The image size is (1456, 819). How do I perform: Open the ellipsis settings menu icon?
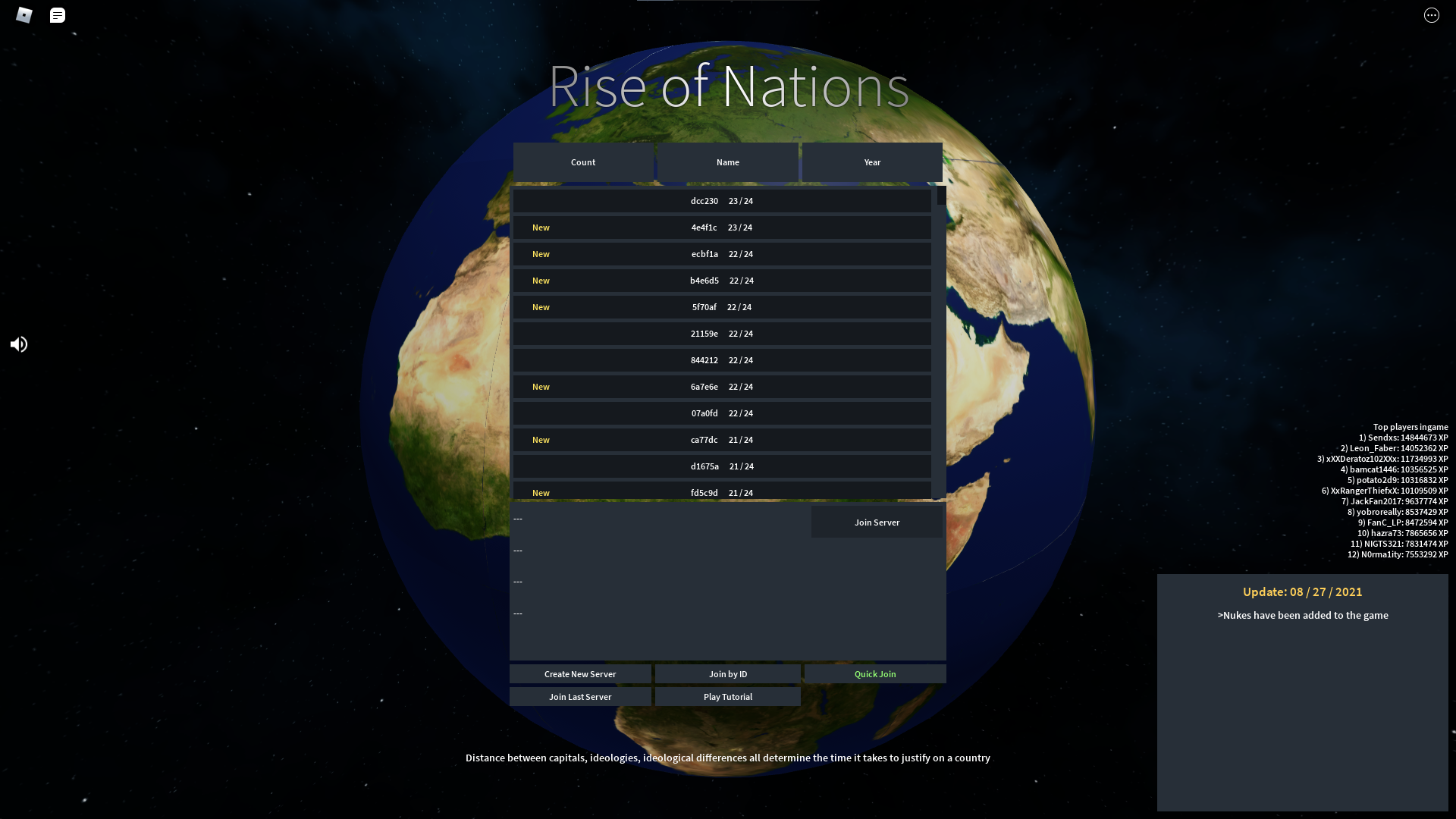coord(1431,15)
